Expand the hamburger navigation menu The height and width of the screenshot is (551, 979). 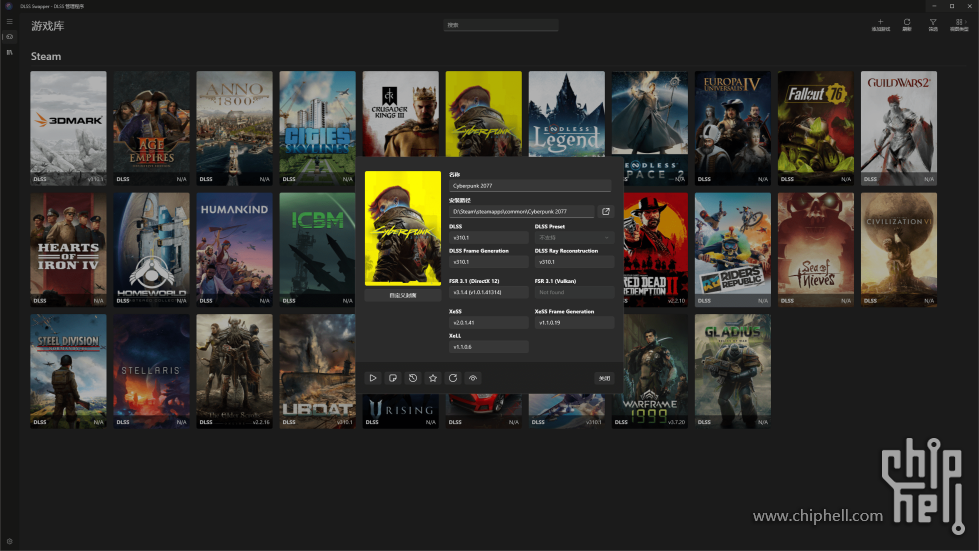9,21
